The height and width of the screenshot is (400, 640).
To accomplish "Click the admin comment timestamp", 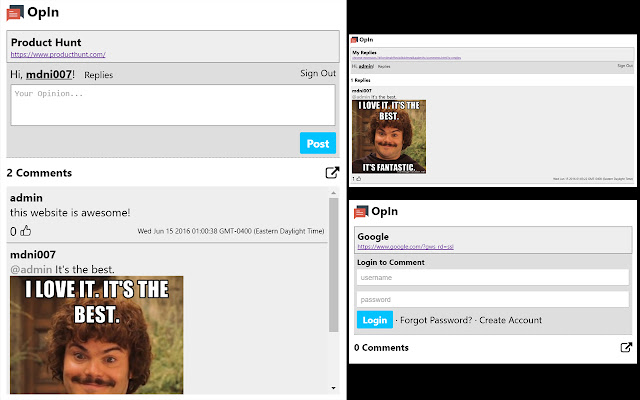I will tap(231, 231).
